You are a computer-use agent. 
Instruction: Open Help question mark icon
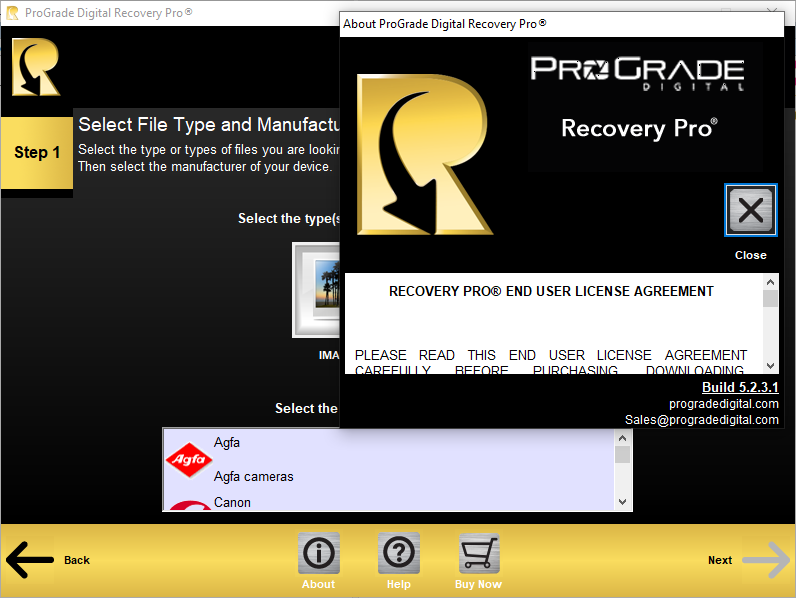(x=399, y=553)
